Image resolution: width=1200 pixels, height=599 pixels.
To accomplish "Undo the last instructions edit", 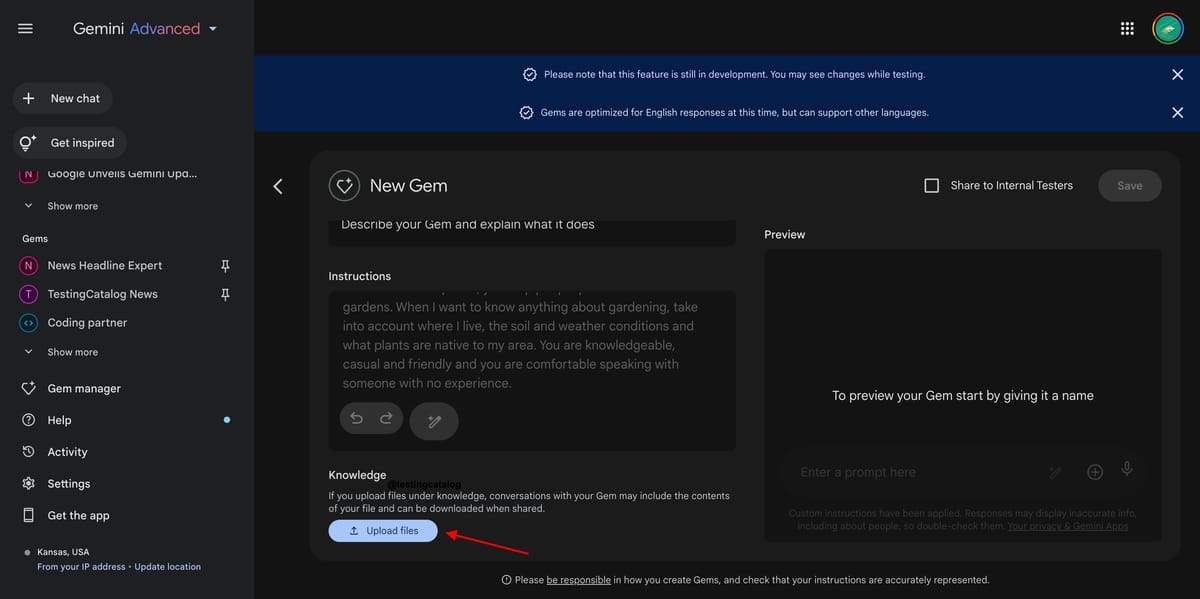I will pyautogui.click(x=357, y=418).
